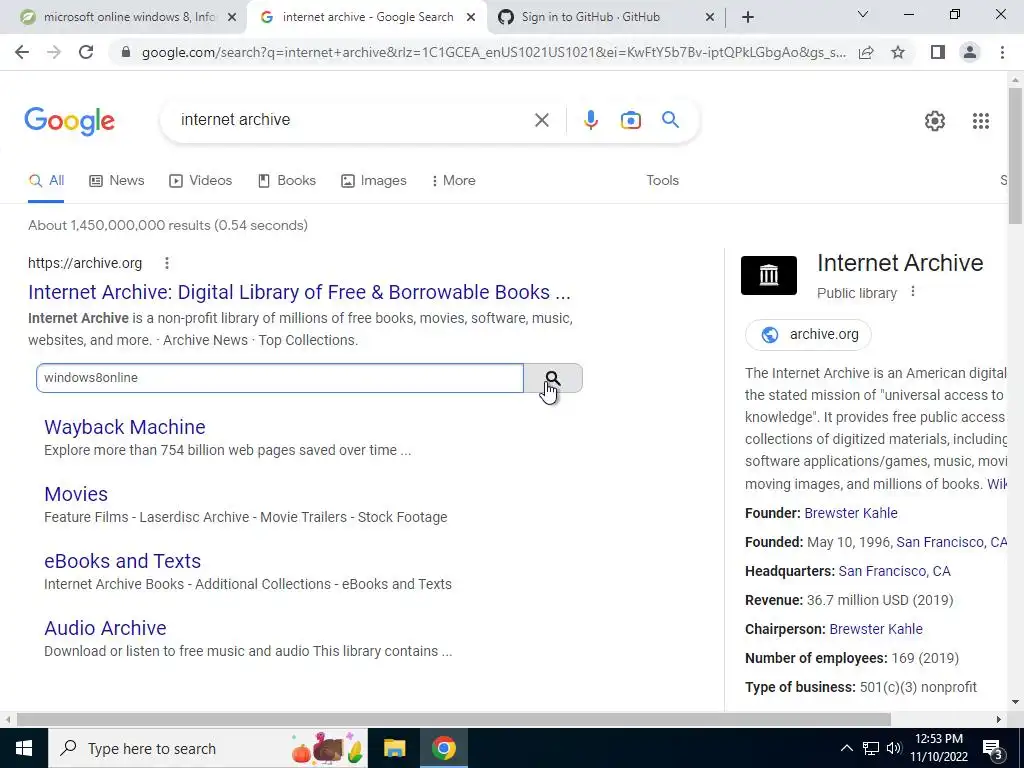Image resolution: width=1024 pixels, height=768 pixels.
Task: Select the Videos results tab
Action: point(200,180)
